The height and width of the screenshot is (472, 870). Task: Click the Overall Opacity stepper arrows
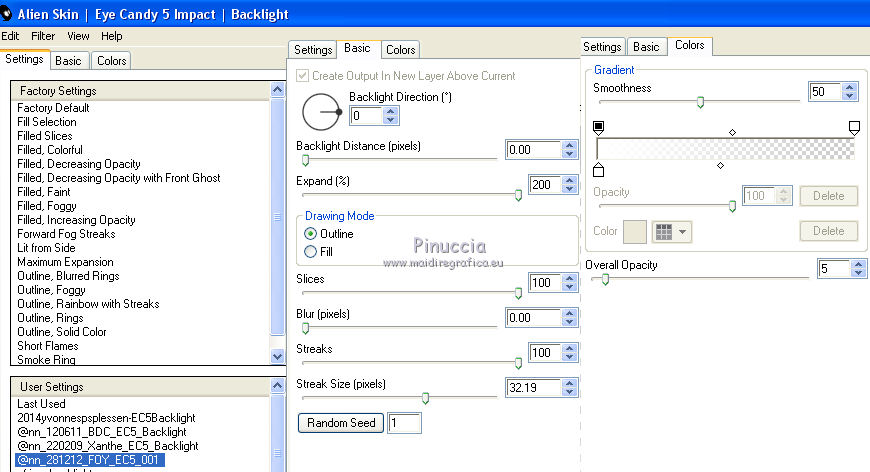tap(858, 269)
